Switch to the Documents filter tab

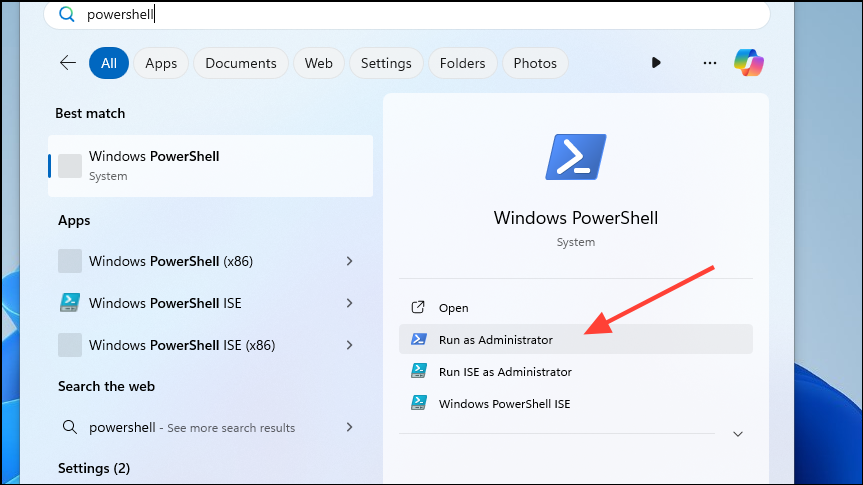click(x=241, y=63)
